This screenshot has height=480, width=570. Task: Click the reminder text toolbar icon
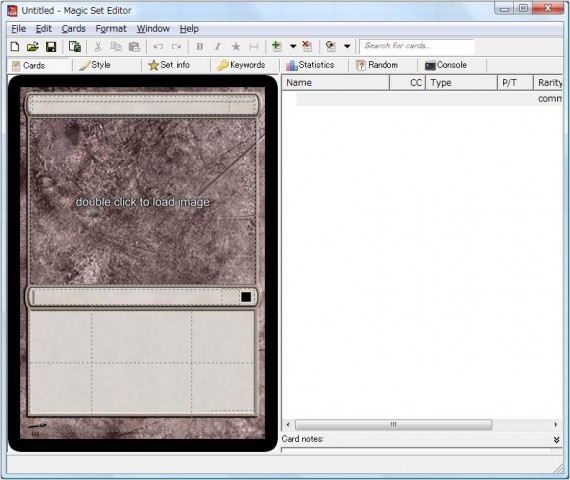coord(254,47)
